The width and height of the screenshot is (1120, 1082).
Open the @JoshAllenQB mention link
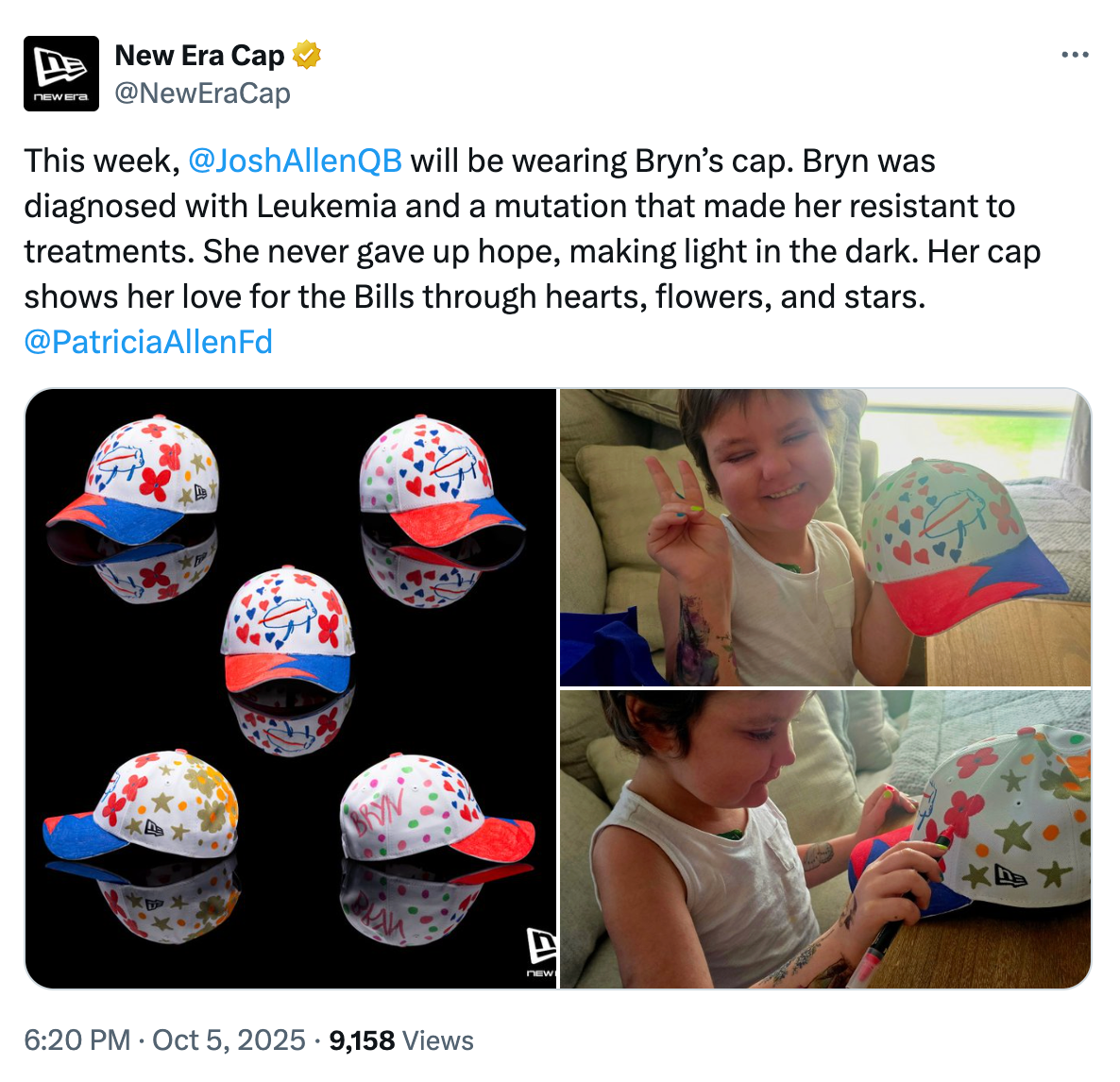coord(295,161)
